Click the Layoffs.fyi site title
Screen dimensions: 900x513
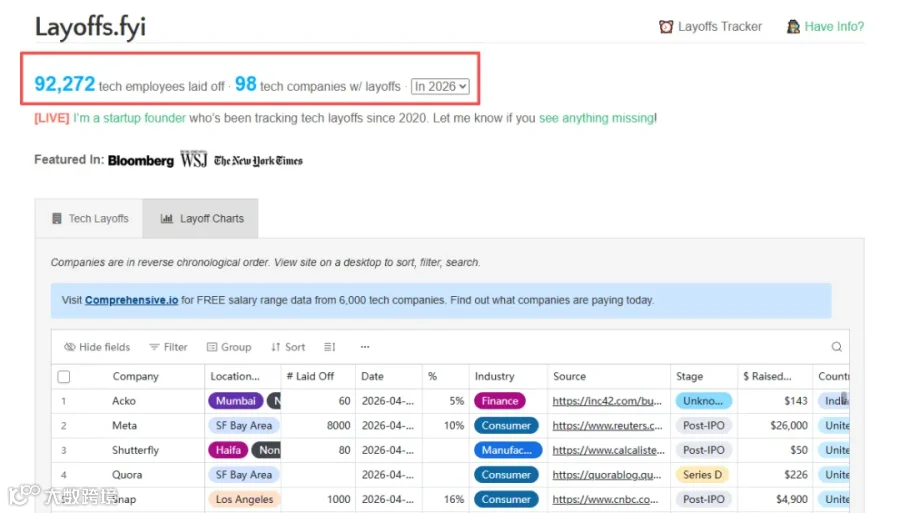pyautogui.click(x=90, y=26)
